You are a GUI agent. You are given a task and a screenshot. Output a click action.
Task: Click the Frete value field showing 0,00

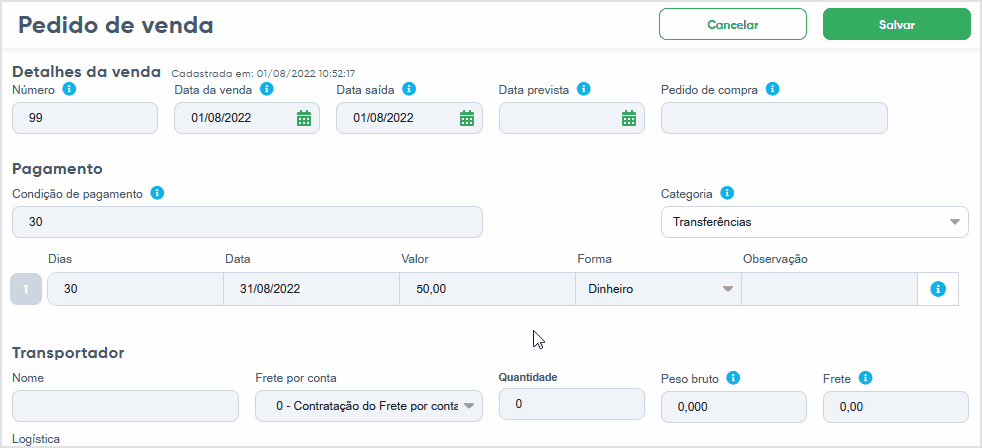click(x=896, y=407)
